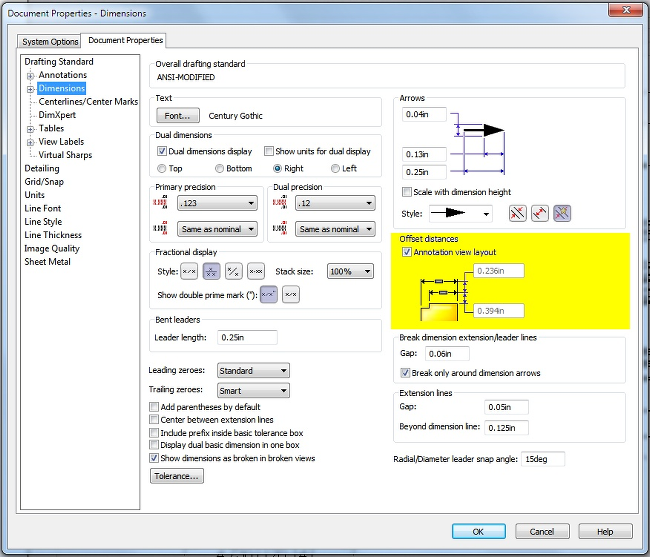Open dual precision .12 dropdown
650x557 pixels.
(335, 203)
